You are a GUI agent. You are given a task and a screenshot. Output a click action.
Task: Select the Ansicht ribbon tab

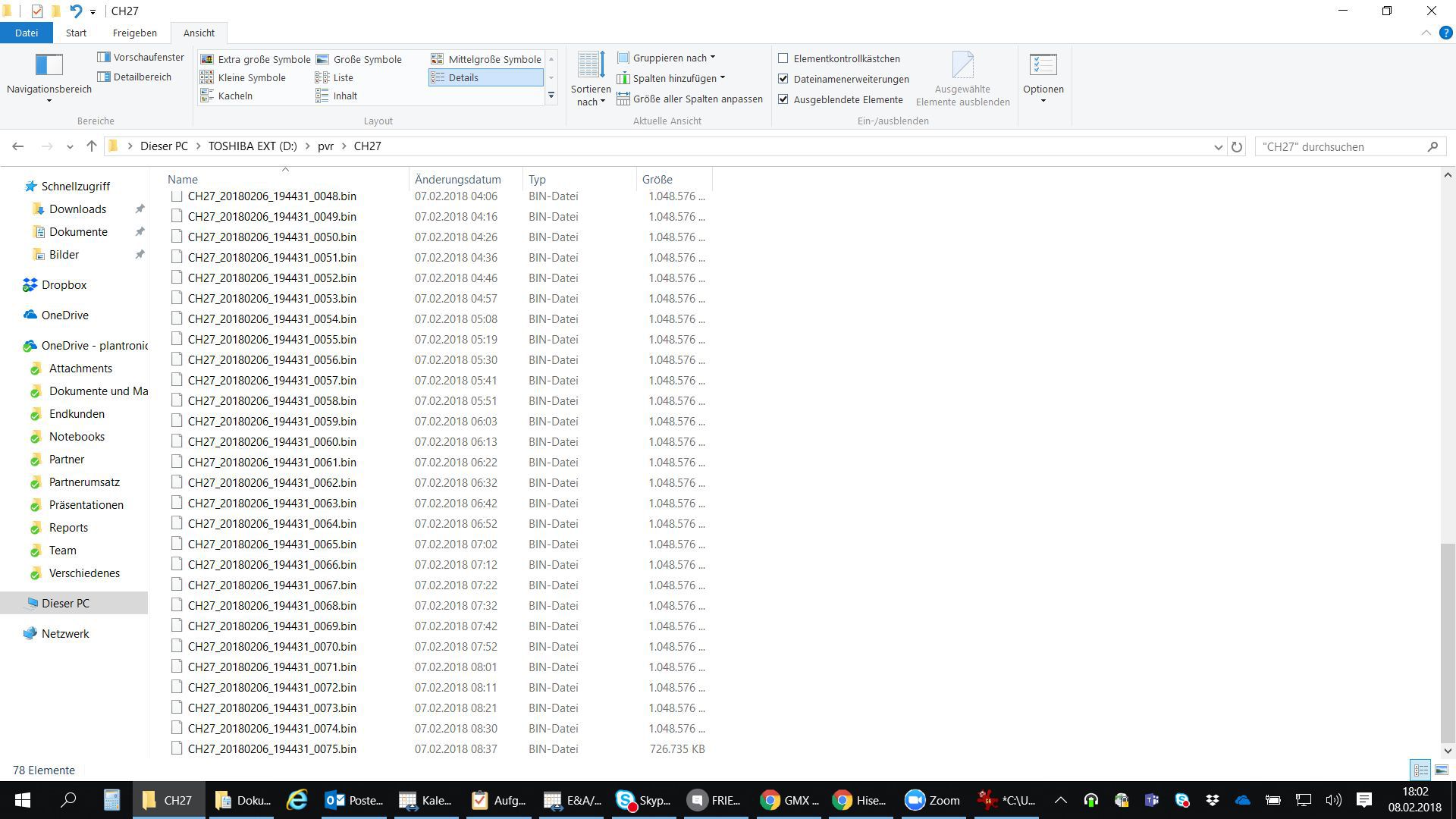pos(199,33)
